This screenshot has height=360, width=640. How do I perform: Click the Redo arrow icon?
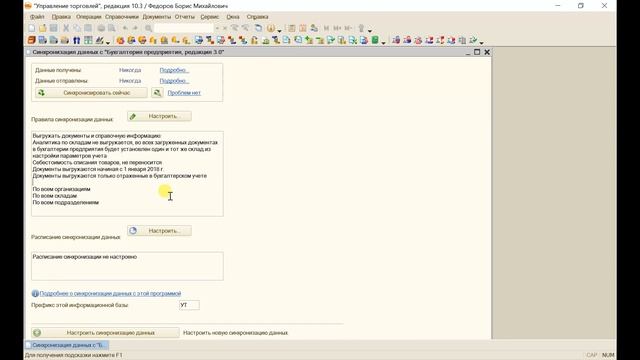click(x=135, y=28)
